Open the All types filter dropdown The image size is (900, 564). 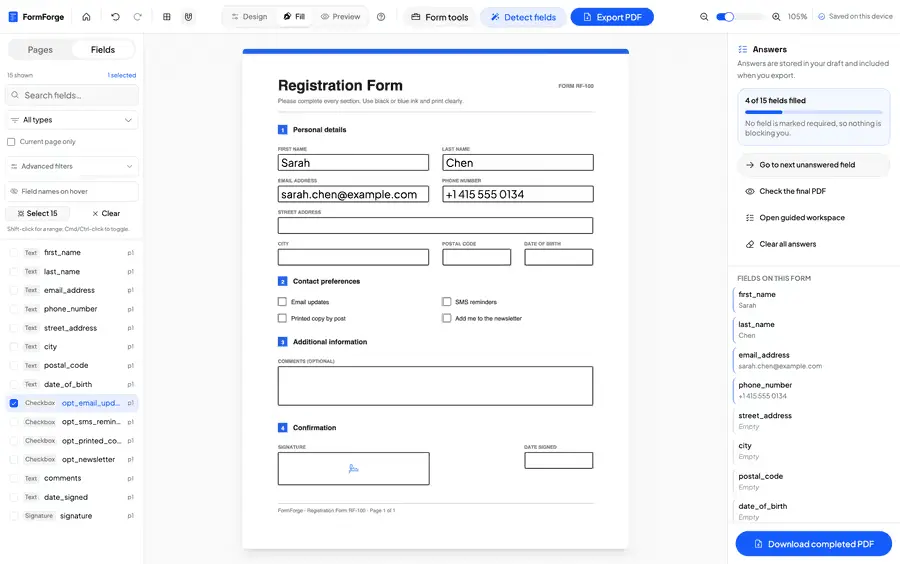(x=72, y=120)
